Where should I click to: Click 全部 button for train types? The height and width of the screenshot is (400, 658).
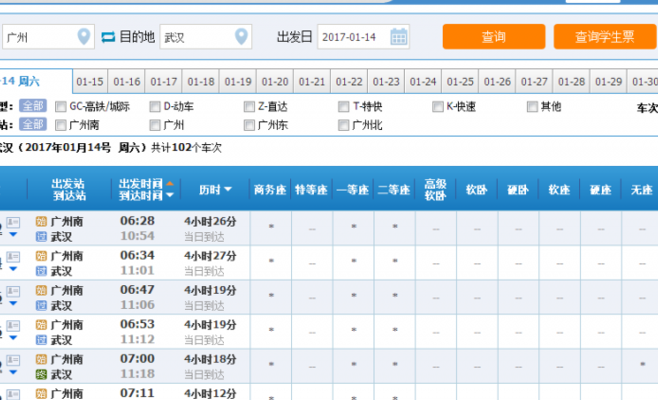[33, 106]
